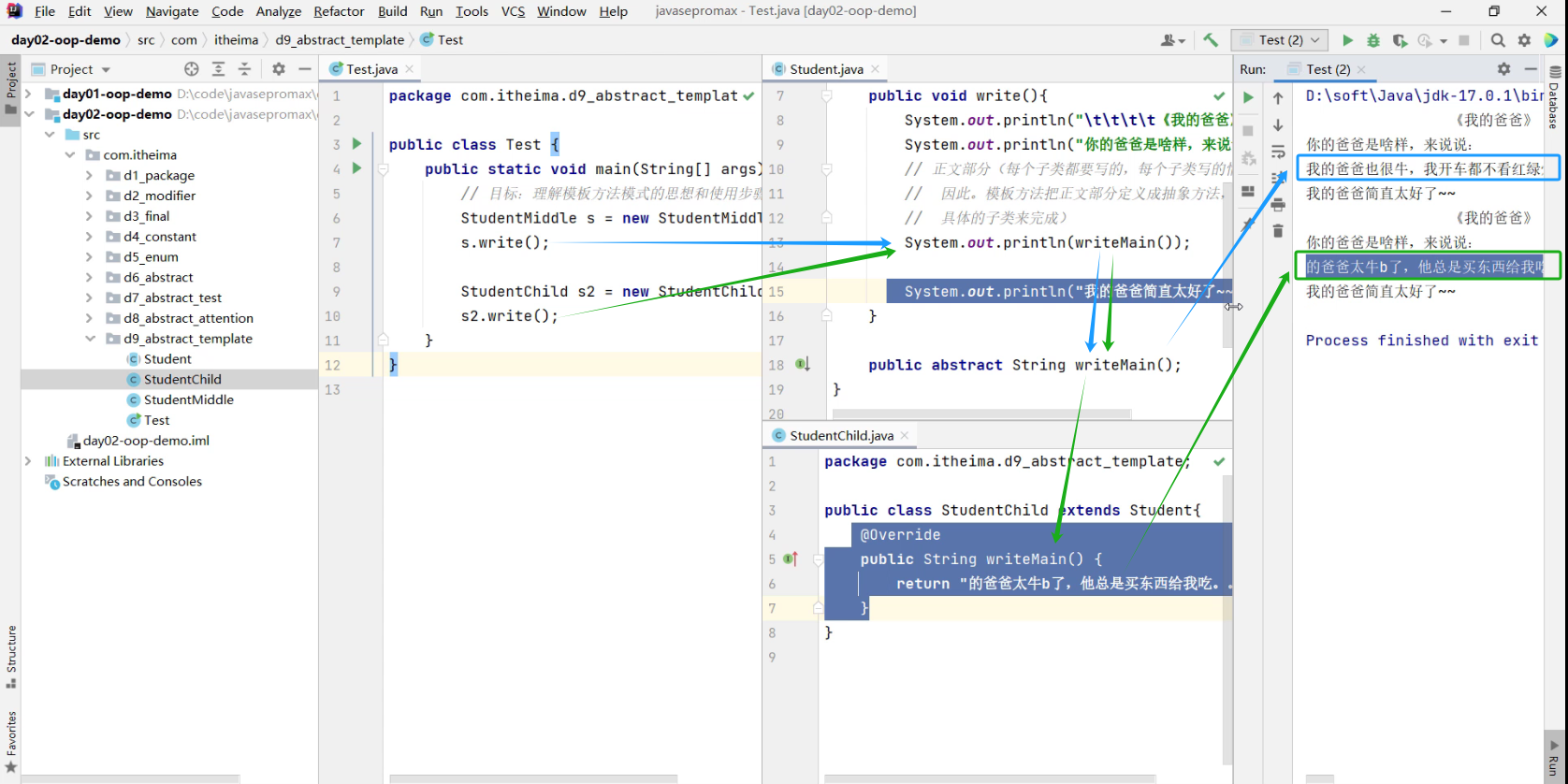
Task: Expand the day01-oop-demo module
Action: tap(28, 94)
